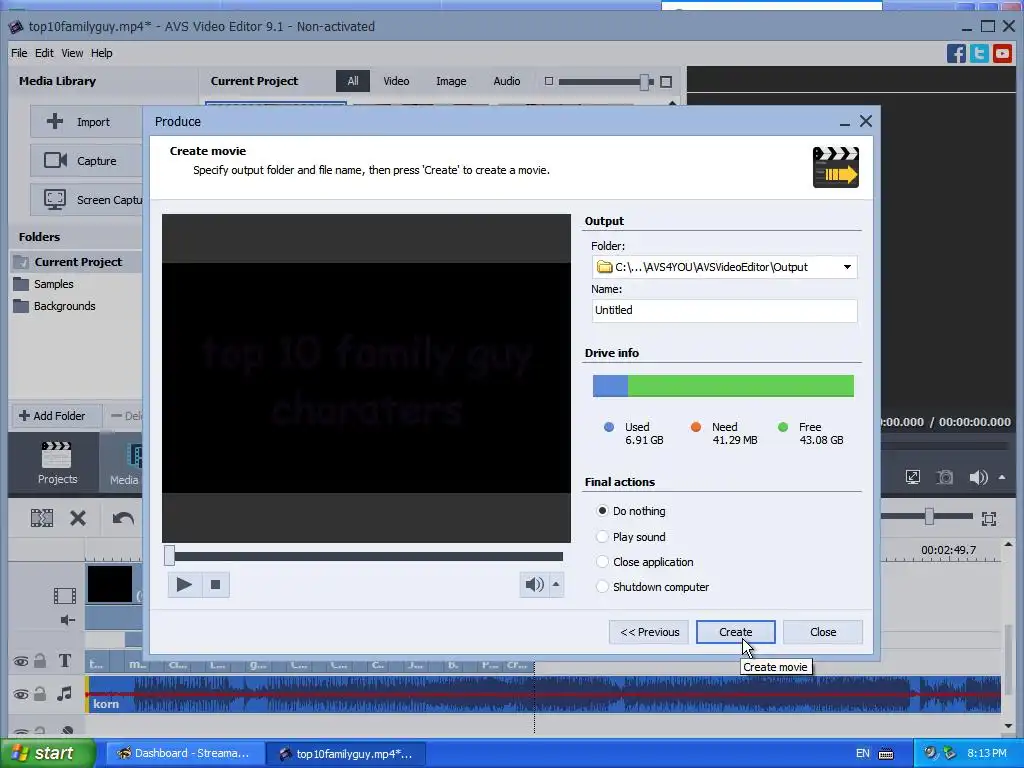Image resolution: width=1024 pixels, height=768 pixels.
Task: Click the korn audio clip on timeline
Action: (x=543, y=695)
